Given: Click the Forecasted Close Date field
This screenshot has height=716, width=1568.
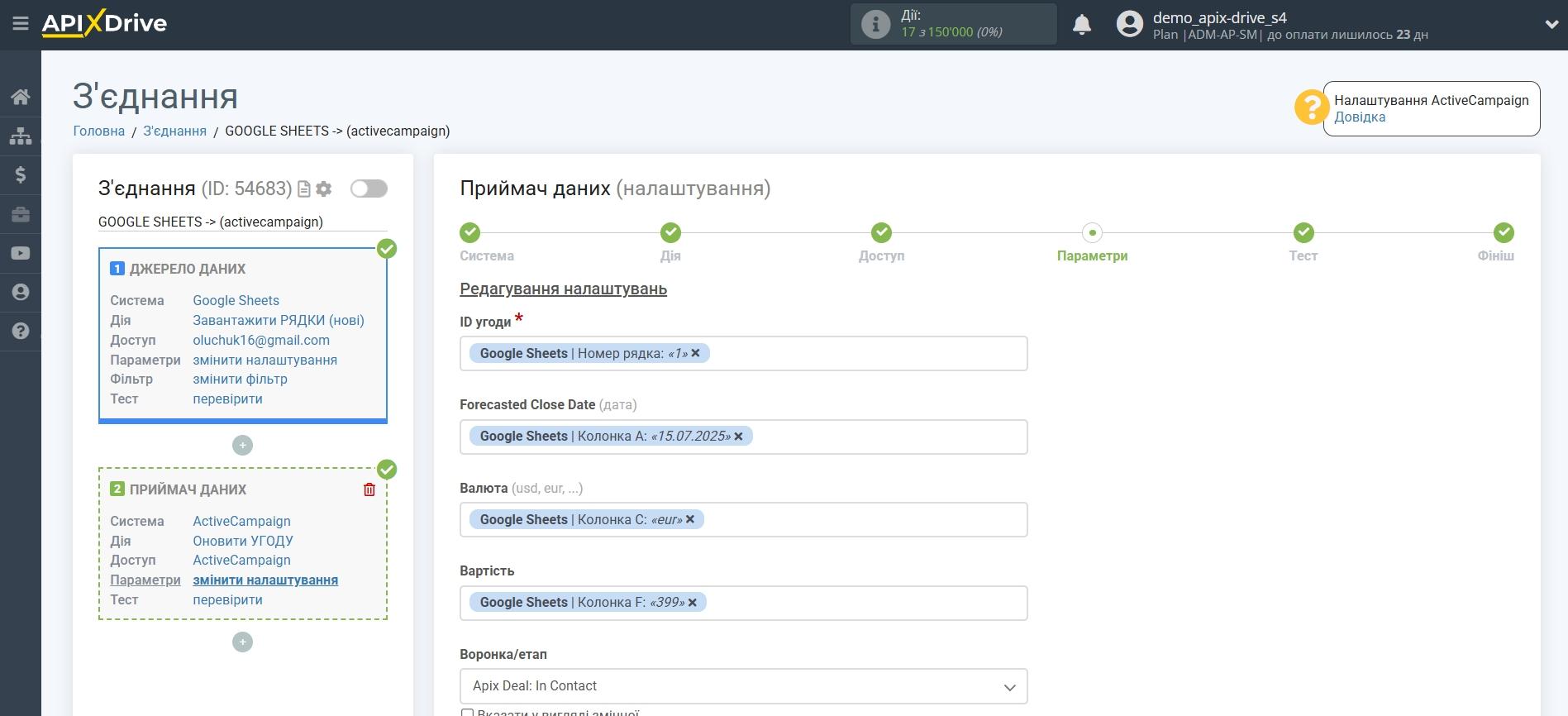Looking at the screenshot, I should [744, 437].
